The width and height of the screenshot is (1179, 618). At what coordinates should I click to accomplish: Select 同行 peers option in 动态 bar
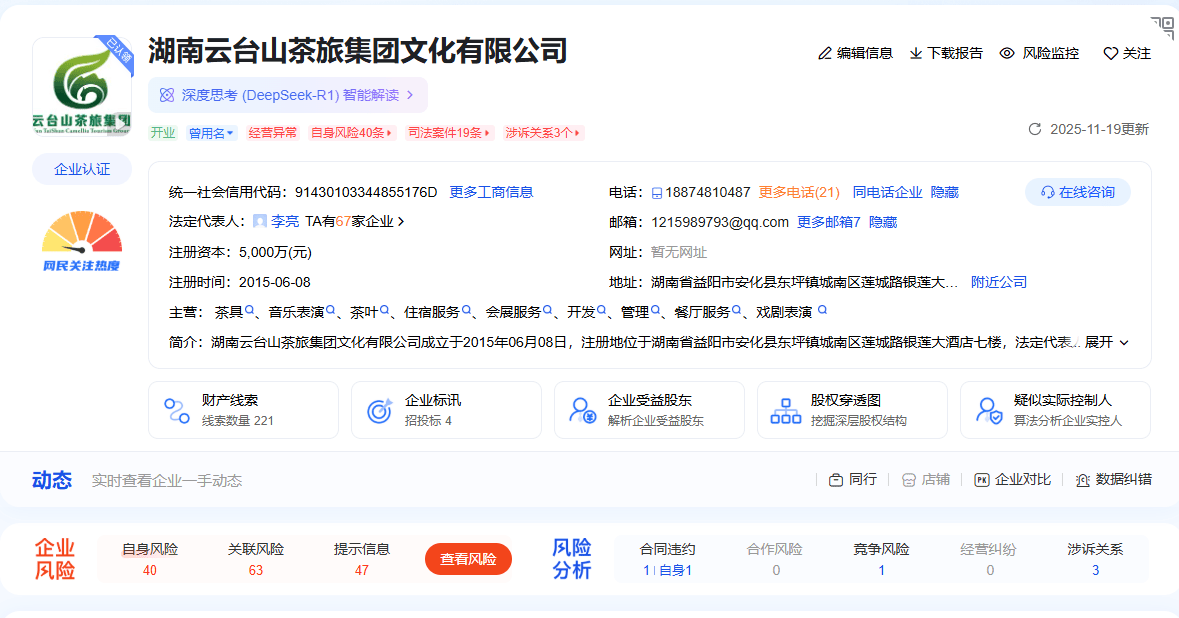[x=852, y=480]
